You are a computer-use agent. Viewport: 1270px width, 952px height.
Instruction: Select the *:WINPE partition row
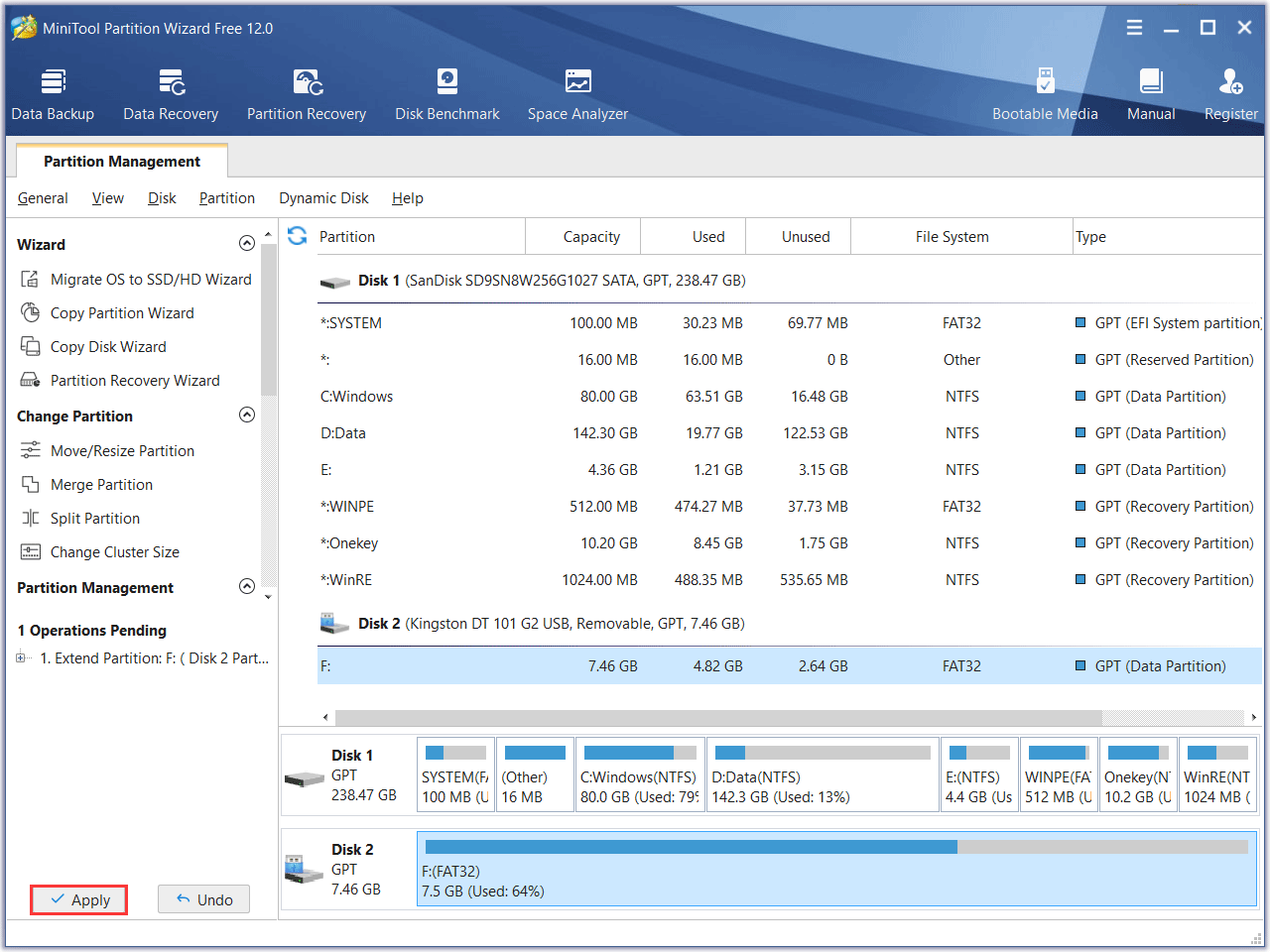click(x=789, y=507)
